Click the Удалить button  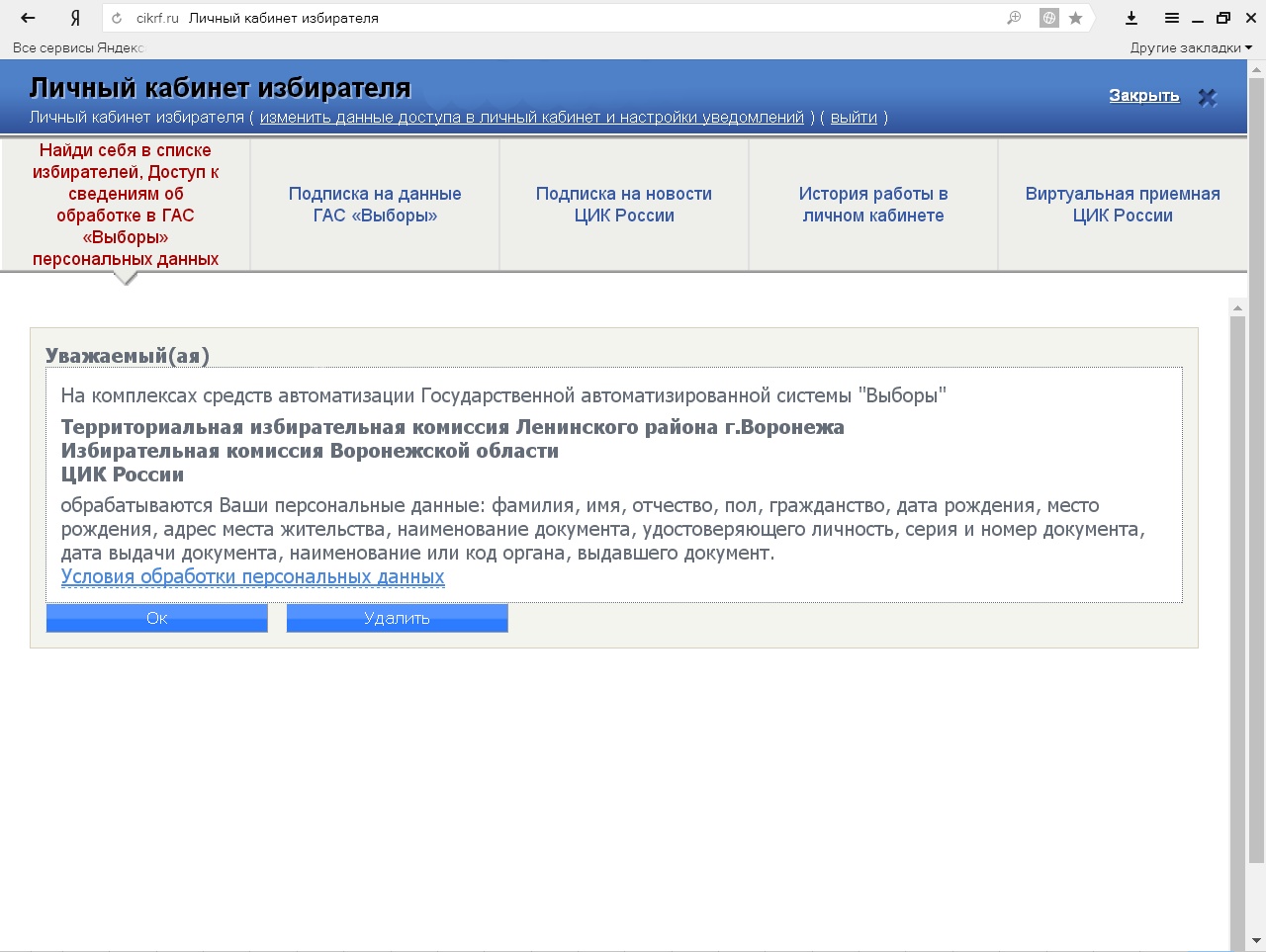tap(397, 618)
